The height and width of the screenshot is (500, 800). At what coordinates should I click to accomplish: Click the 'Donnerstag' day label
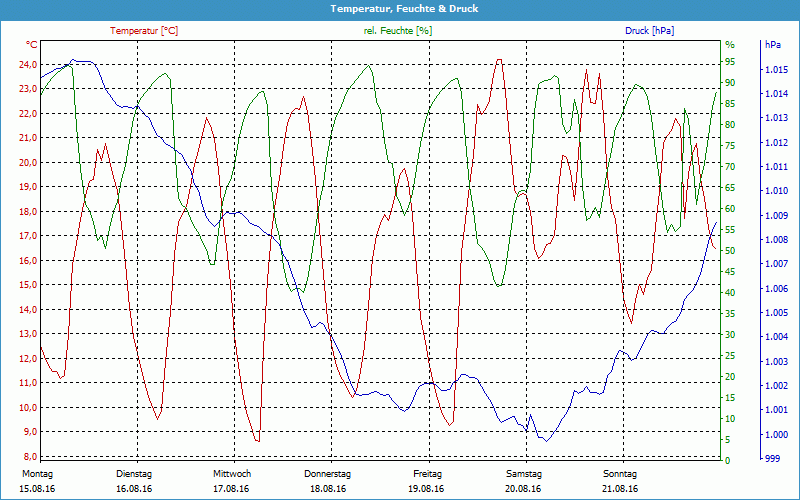click(x=328, y=474)
